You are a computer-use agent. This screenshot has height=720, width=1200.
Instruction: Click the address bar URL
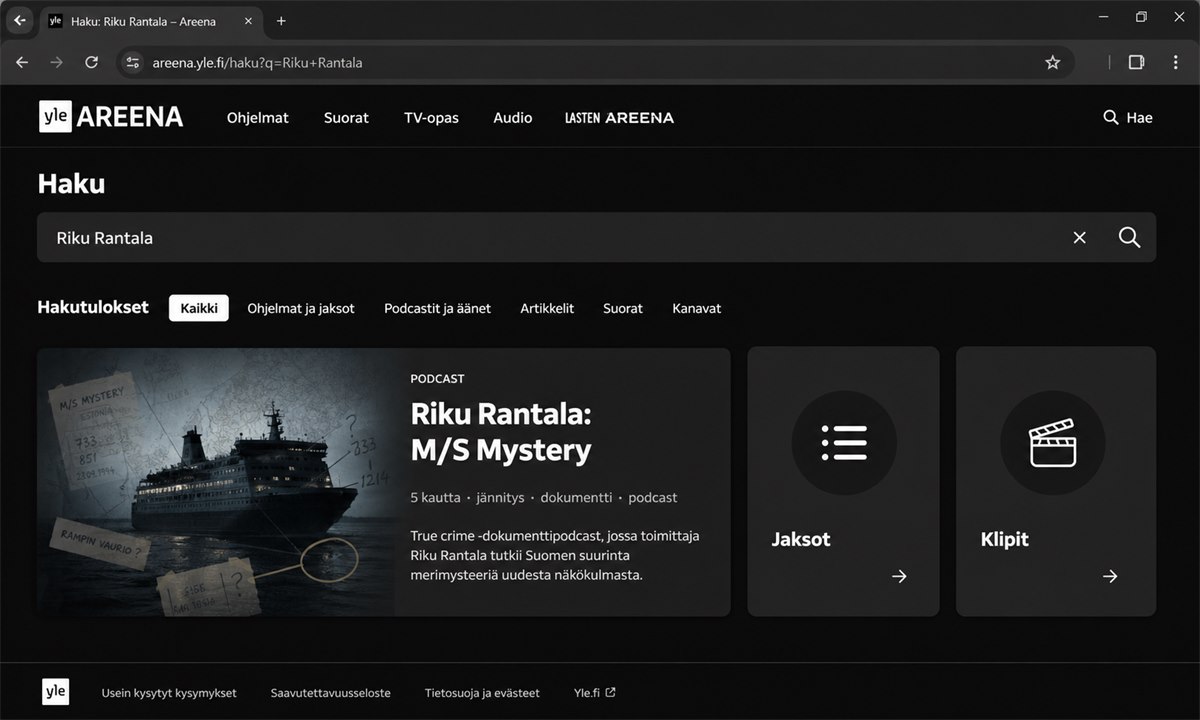257,62
